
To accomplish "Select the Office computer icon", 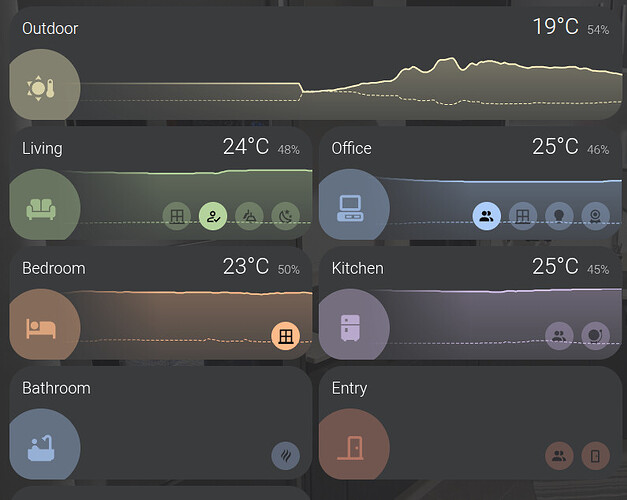I will [350, 208].
